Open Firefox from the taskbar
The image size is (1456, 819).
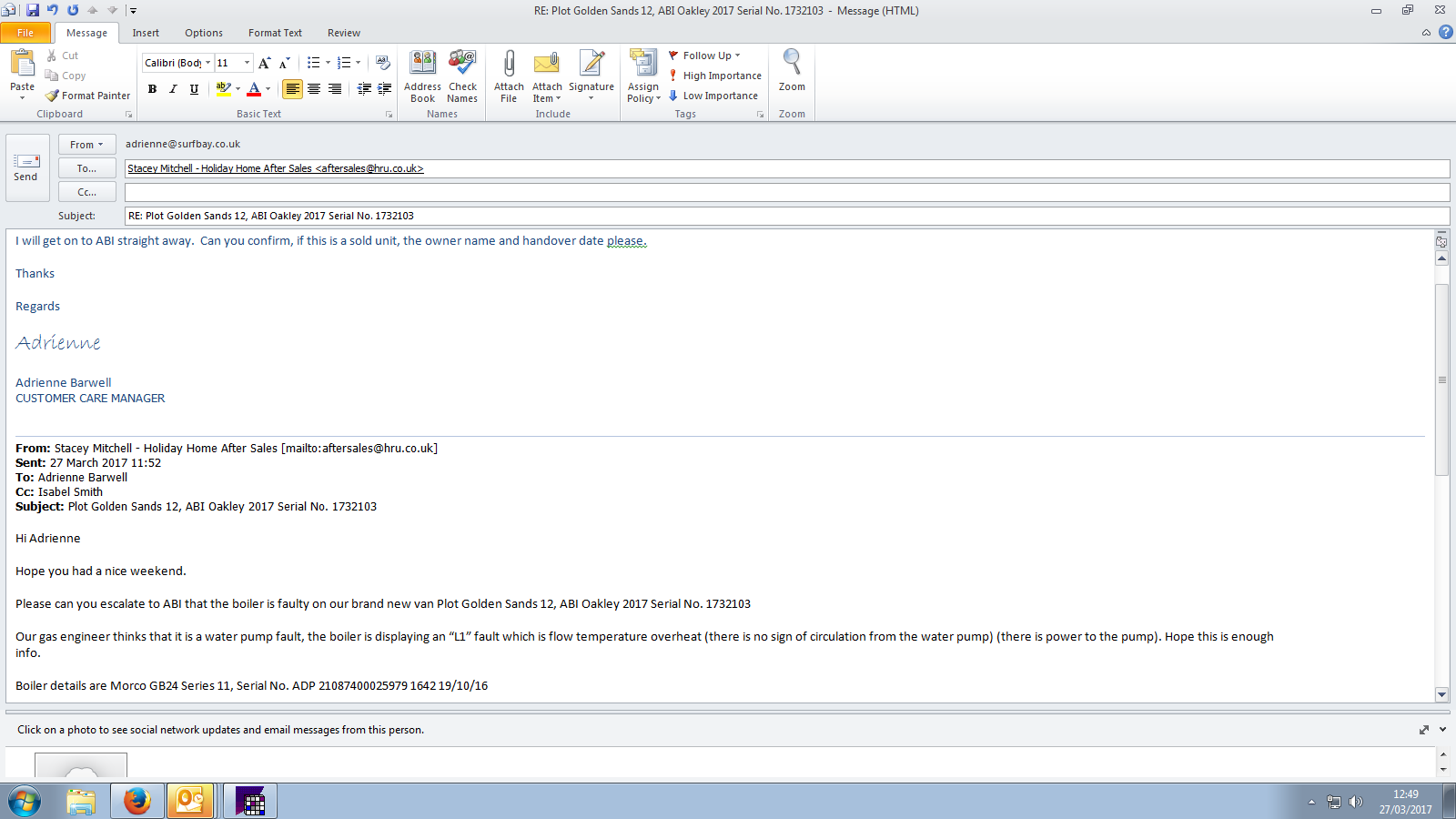[x=137, y=801]
